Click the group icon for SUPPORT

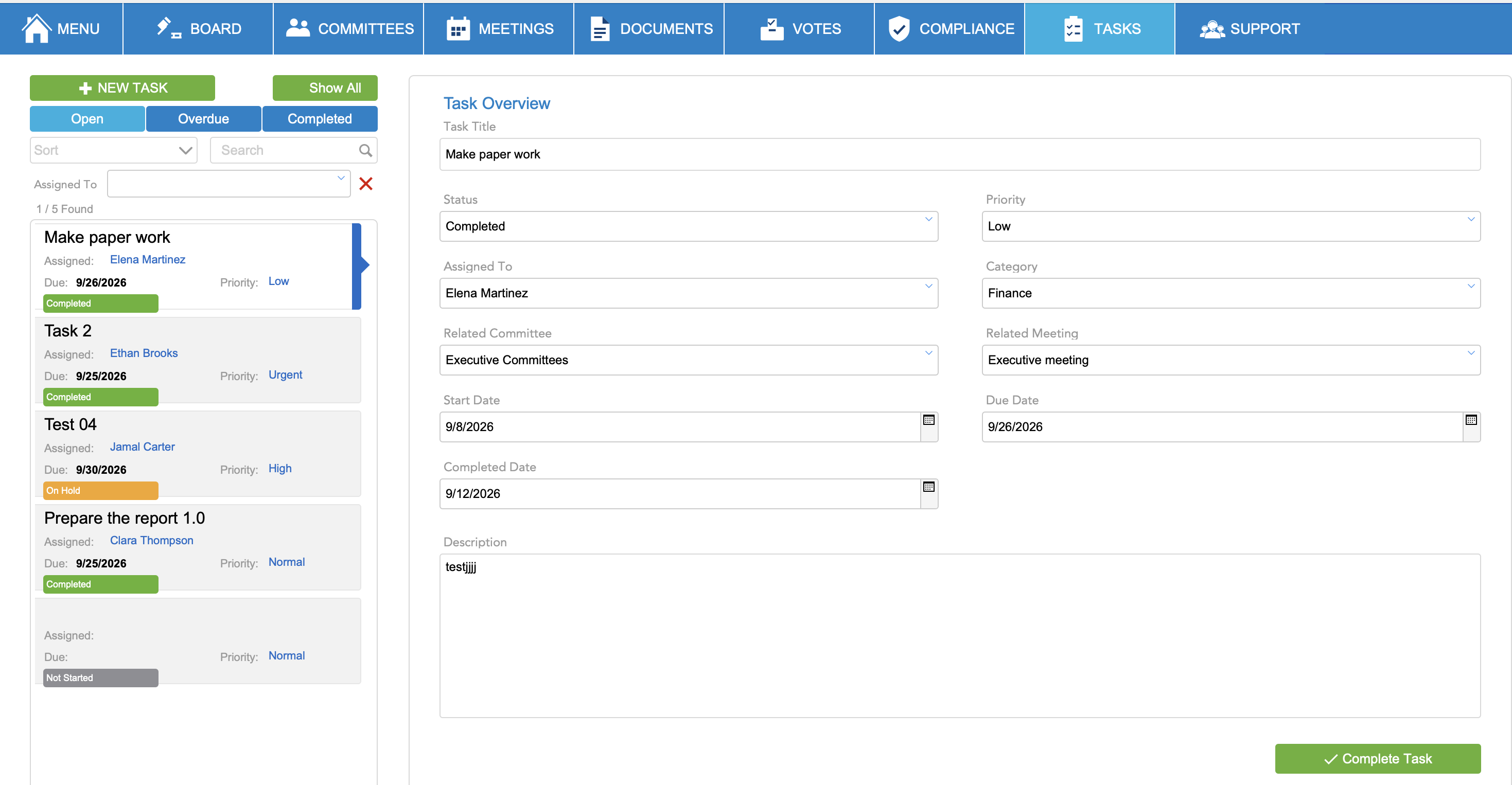coord(1212,29)
